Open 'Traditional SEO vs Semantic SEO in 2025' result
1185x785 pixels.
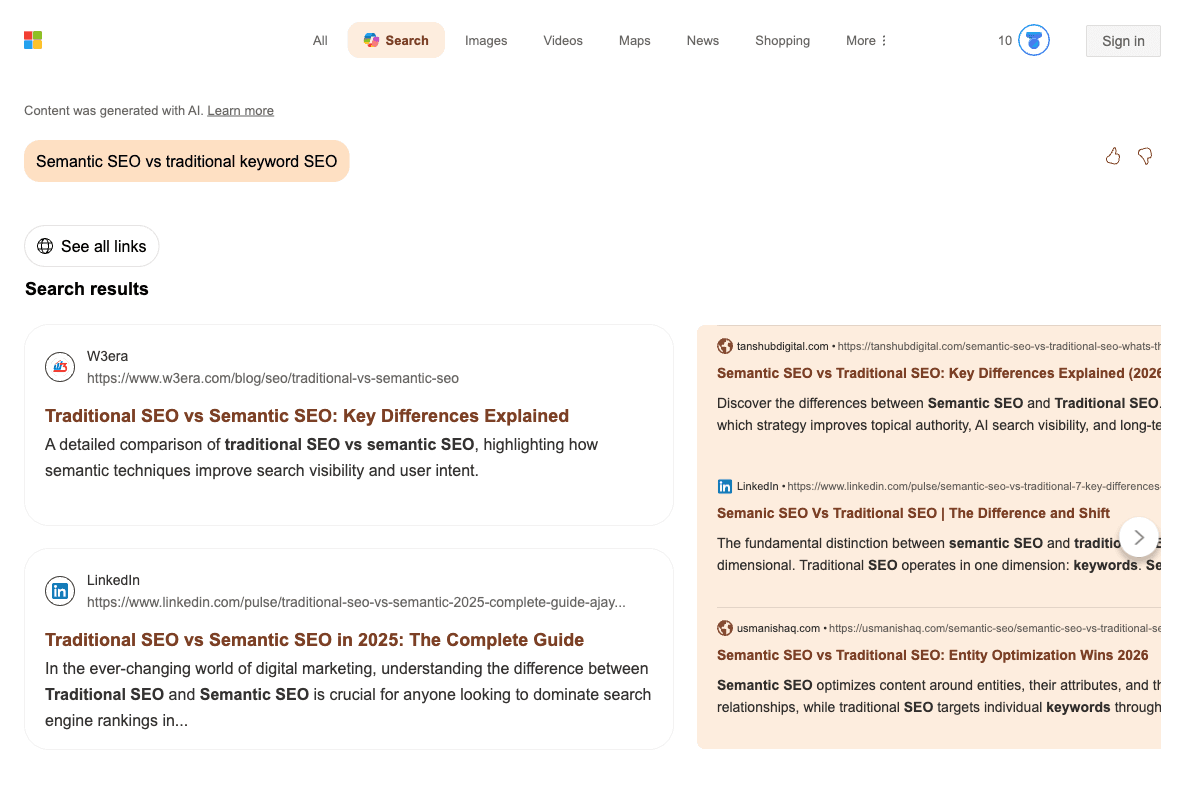click(314, 640)
